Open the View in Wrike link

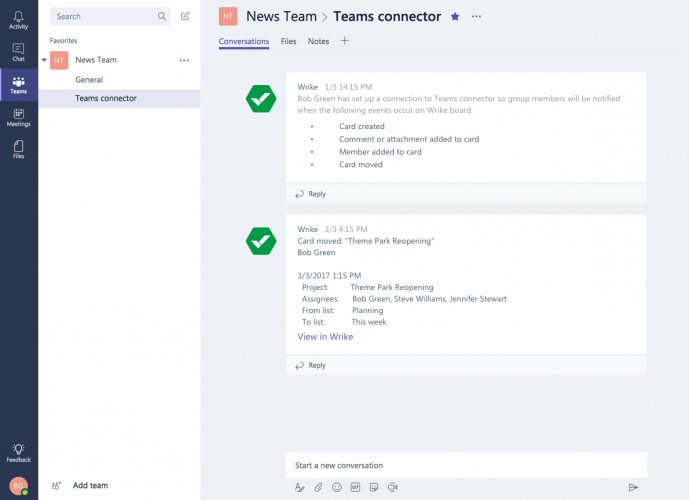325,337
